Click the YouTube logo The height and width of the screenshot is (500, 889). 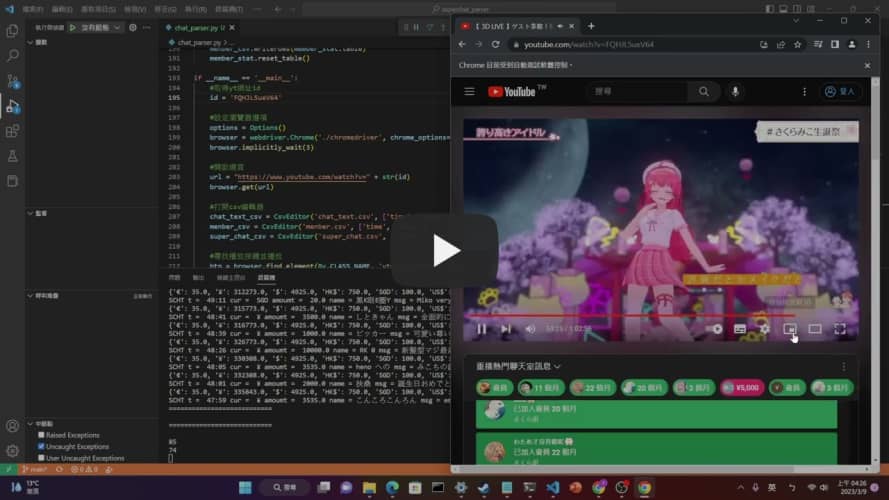[512, 92]
